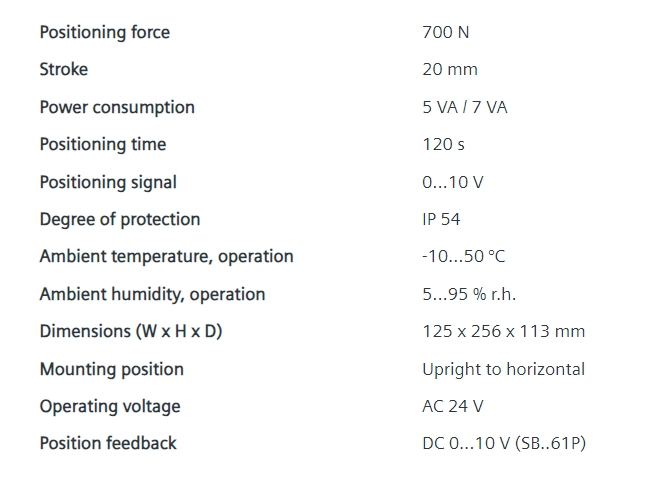This screenshot has height=484, width=649.
Task: Select the 20 mm stroke value
Action: (x=450, y=69)
